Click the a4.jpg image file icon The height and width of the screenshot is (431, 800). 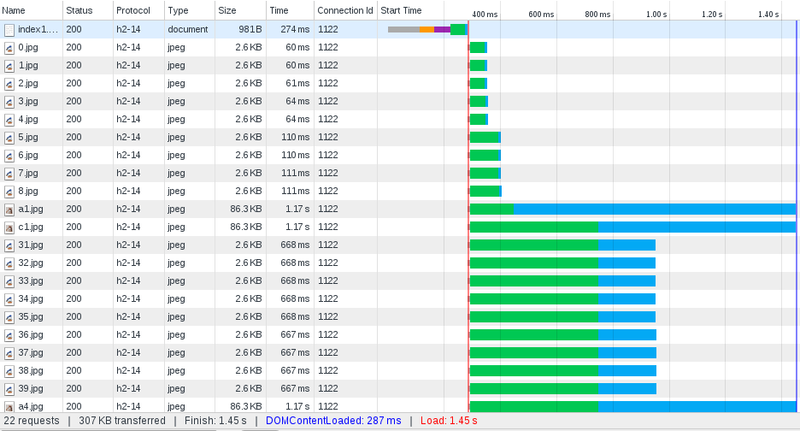coord(9,407)
